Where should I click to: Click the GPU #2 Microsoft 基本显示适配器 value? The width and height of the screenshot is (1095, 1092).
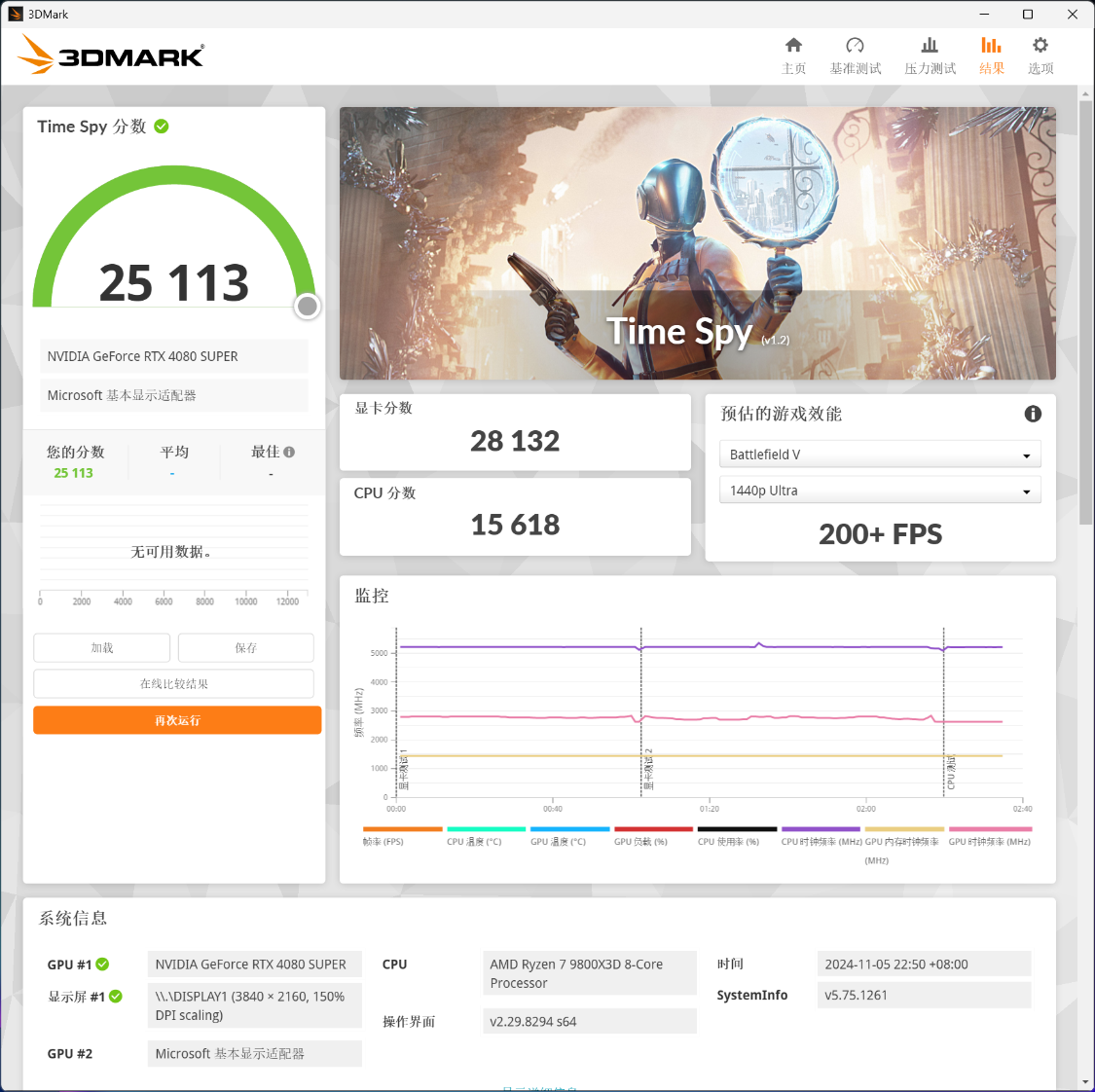click(254, 1054)
